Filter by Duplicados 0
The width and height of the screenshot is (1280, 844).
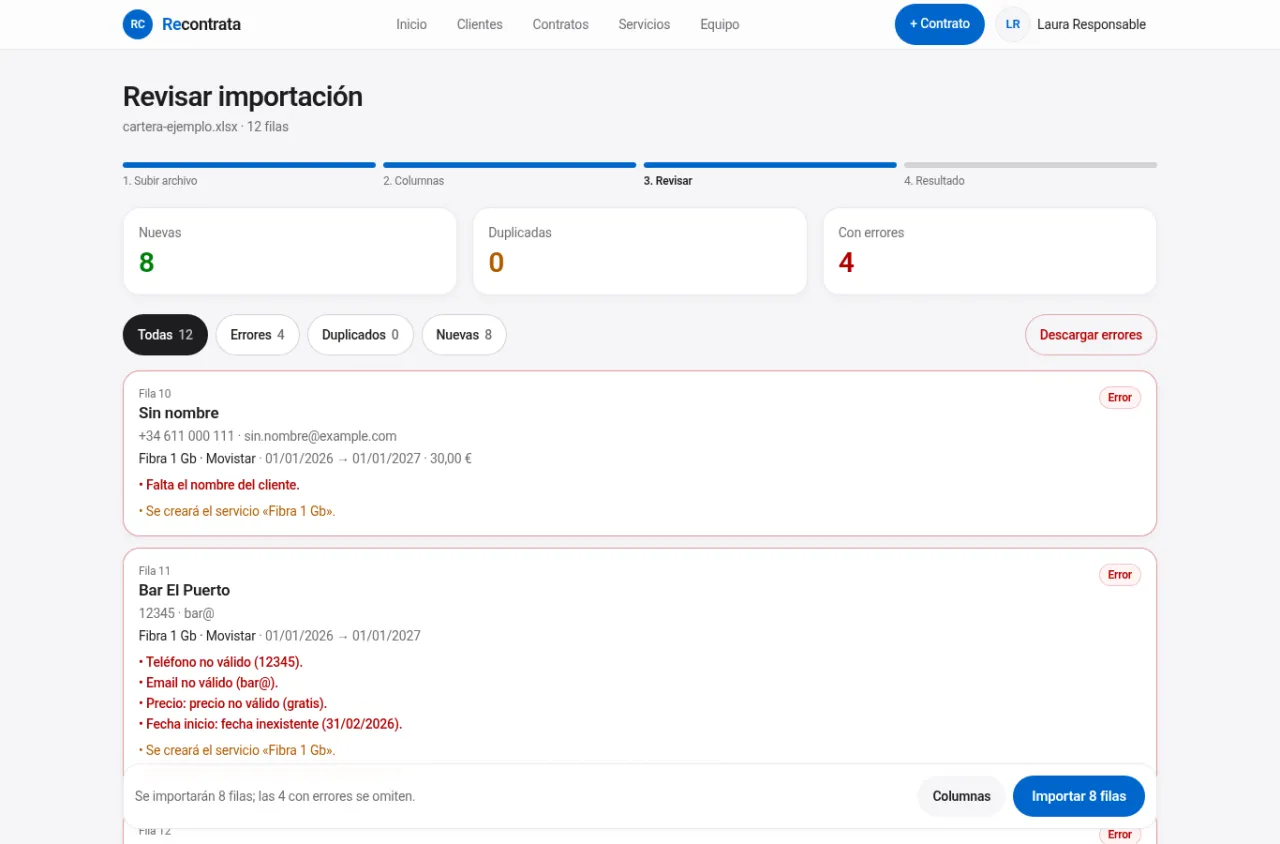pyautogui.click(x=360, y=335)
